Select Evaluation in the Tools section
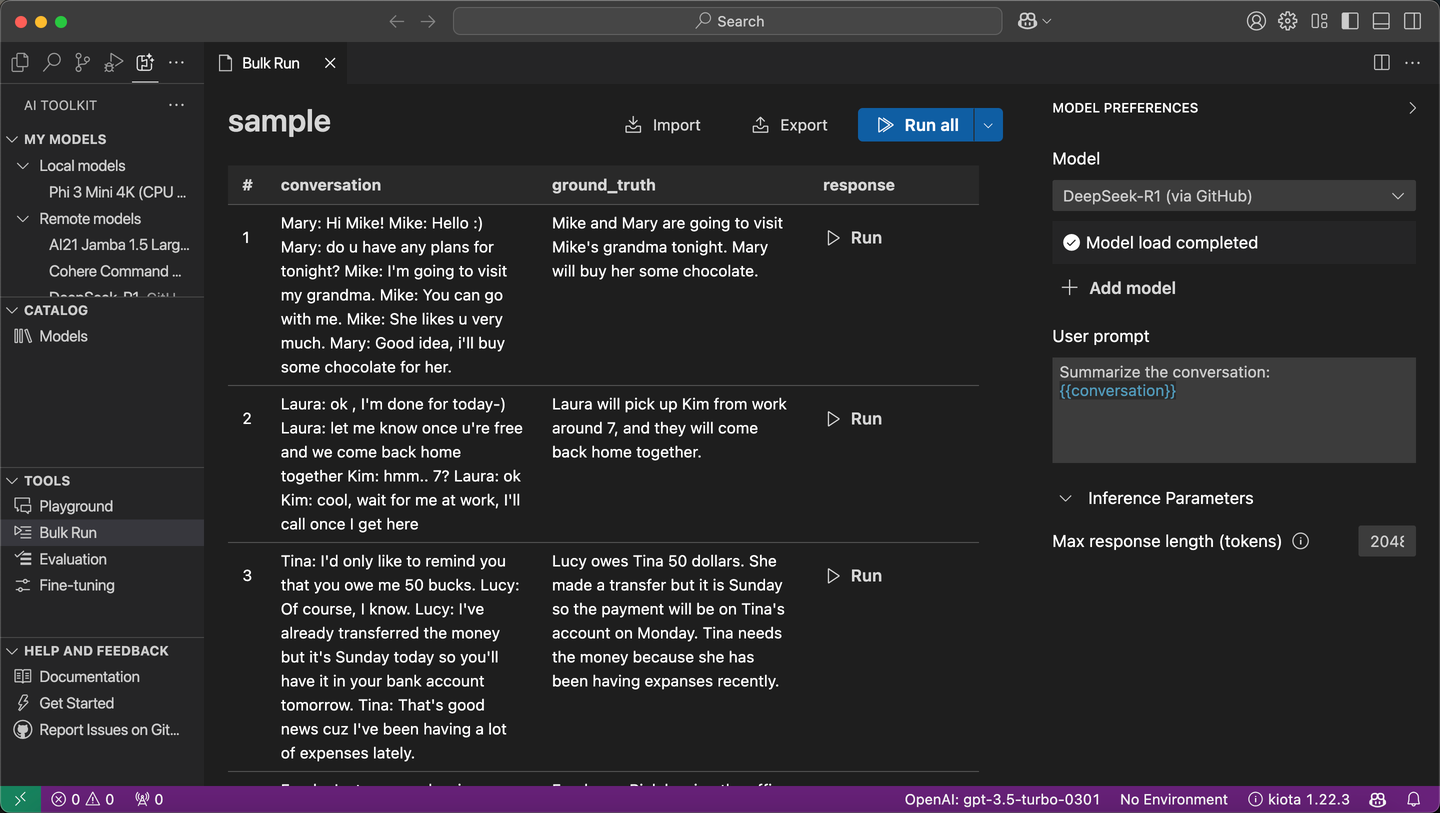The image size is (1440, 813). pos(72,559)
